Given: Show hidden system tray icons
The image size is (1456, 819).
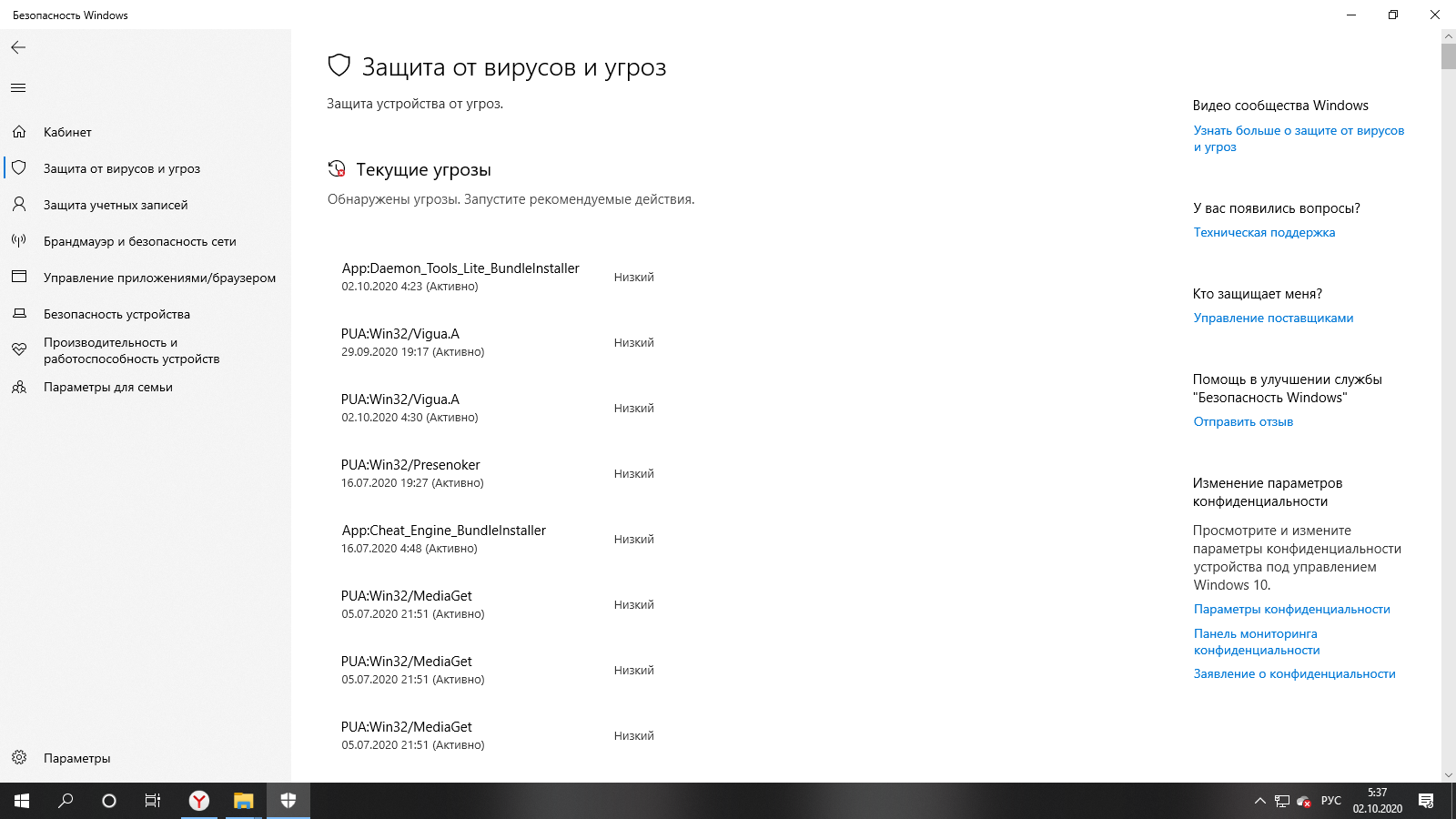Looking at the screenshot, I should [1260, 801].
